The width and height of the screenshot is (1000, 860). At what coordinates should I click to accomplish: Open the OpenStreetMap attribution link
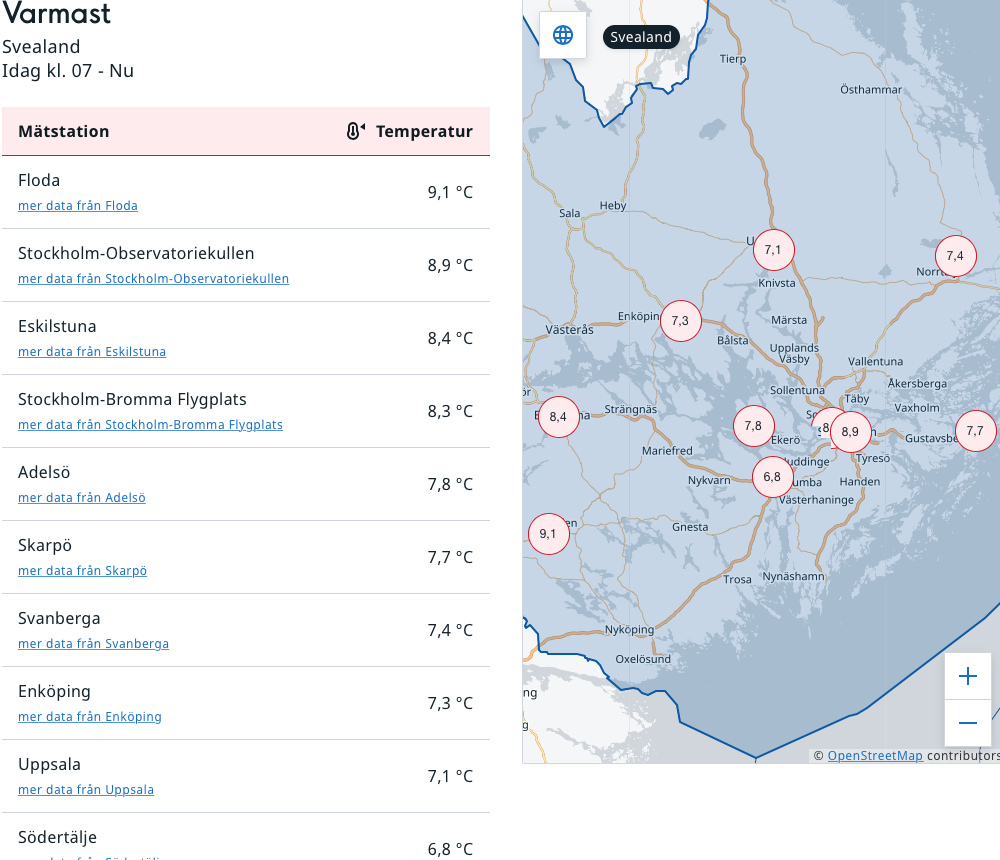point(874,756)
